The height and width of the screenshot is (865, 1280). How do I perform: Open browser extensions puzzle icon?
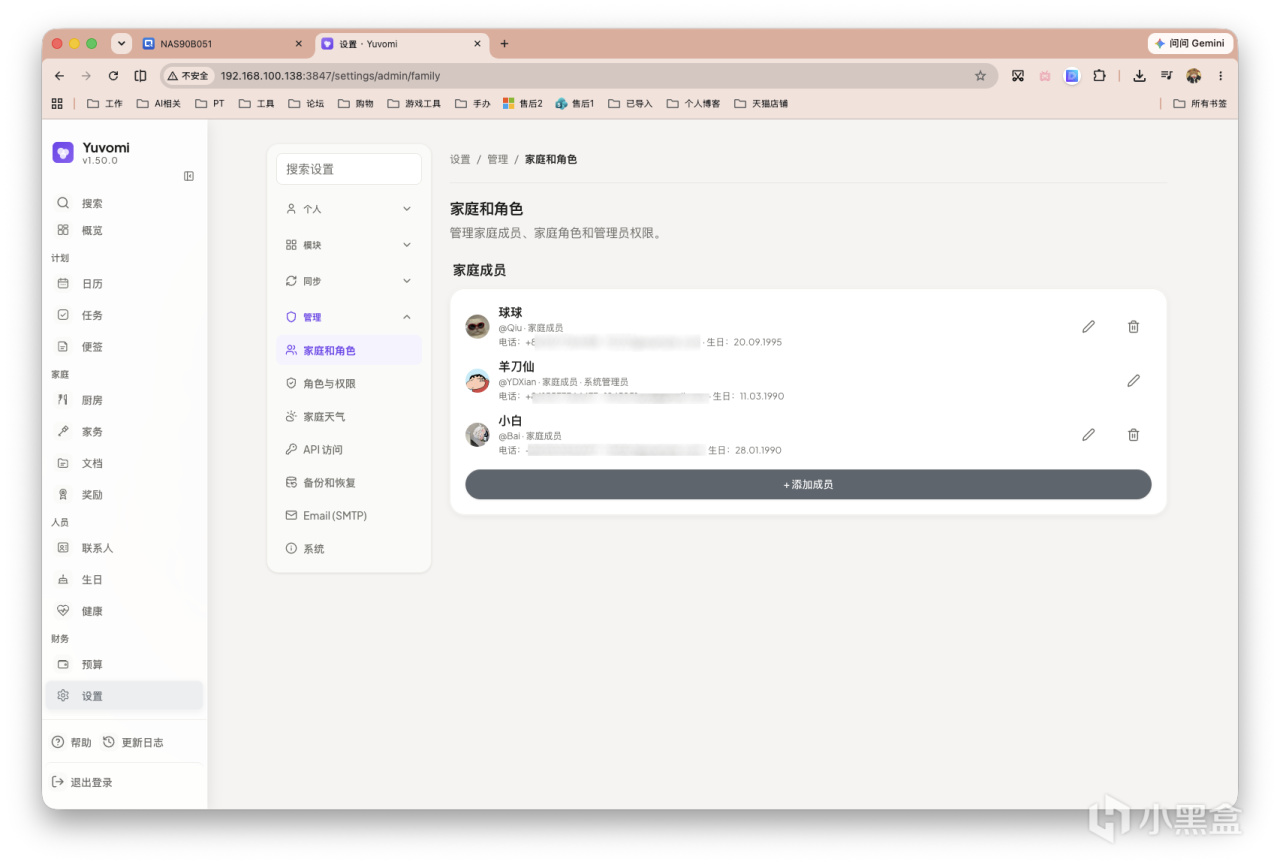[1099, 76]
